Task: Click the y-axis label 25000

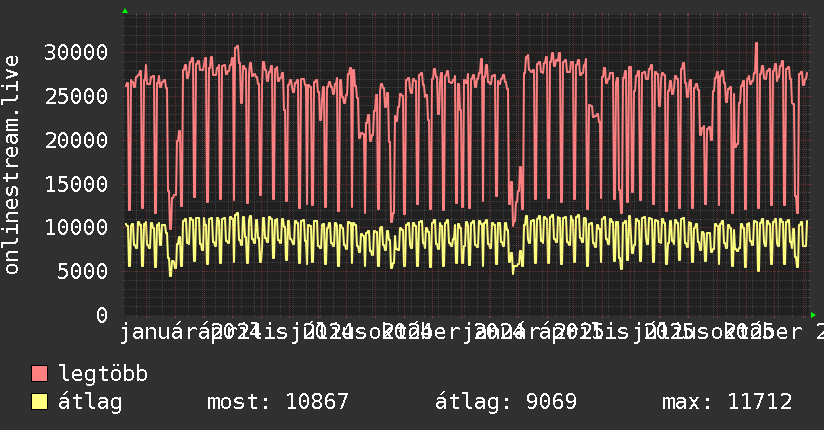Action: pos(76,96)
